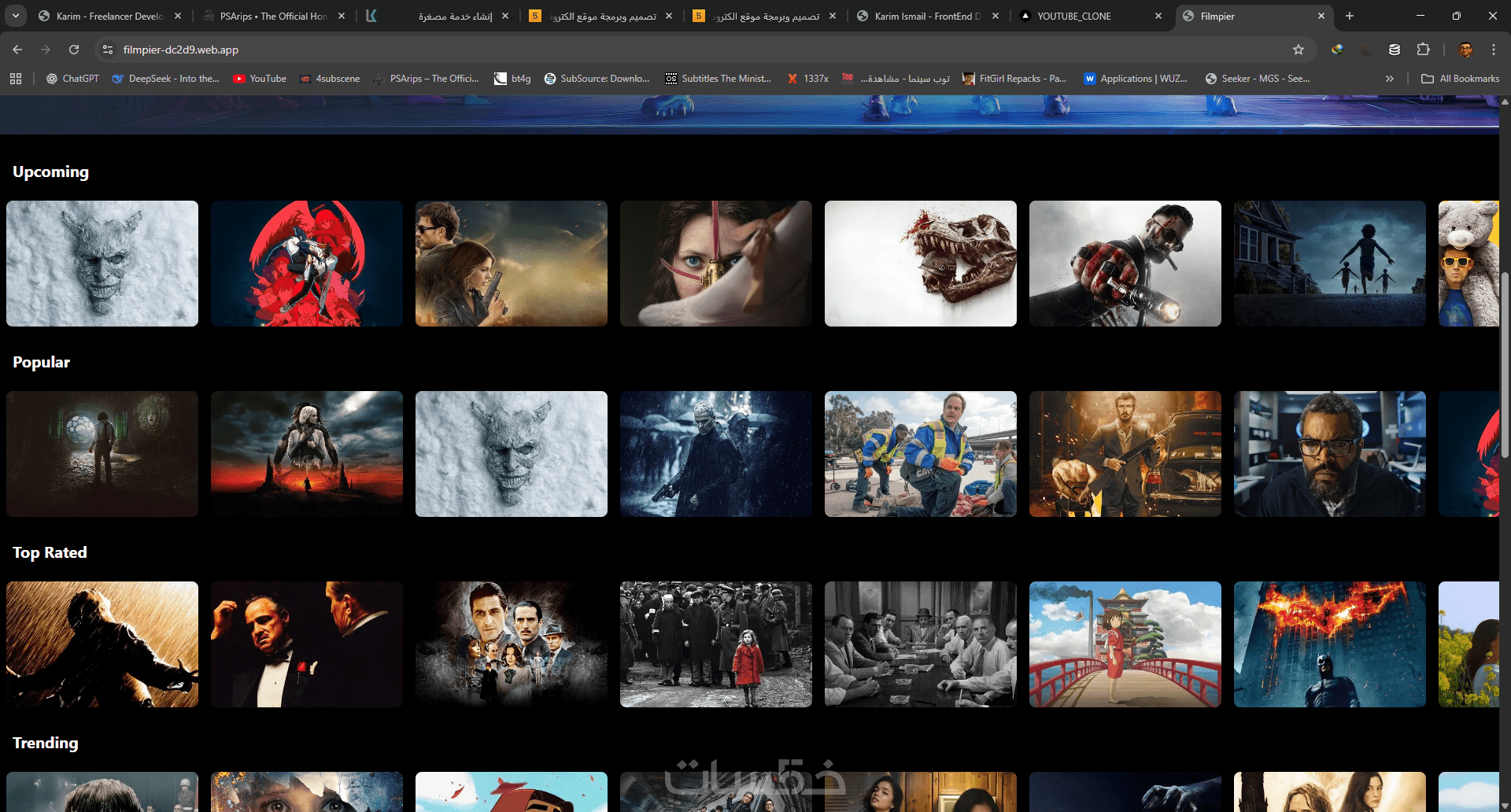Open the 1337x bookmark
1511x812 pixels.
(808, 79)
